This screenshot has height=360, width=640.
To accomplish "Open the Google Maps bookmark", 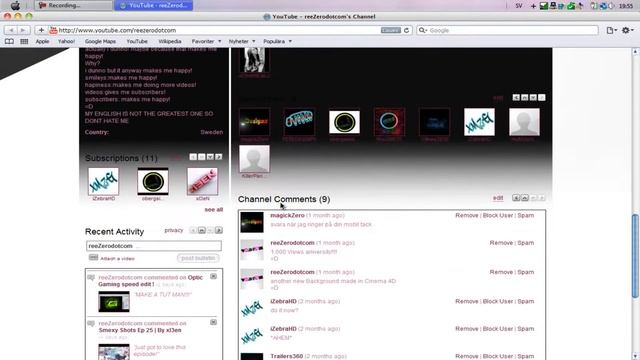I will click(x=100, y=41).
